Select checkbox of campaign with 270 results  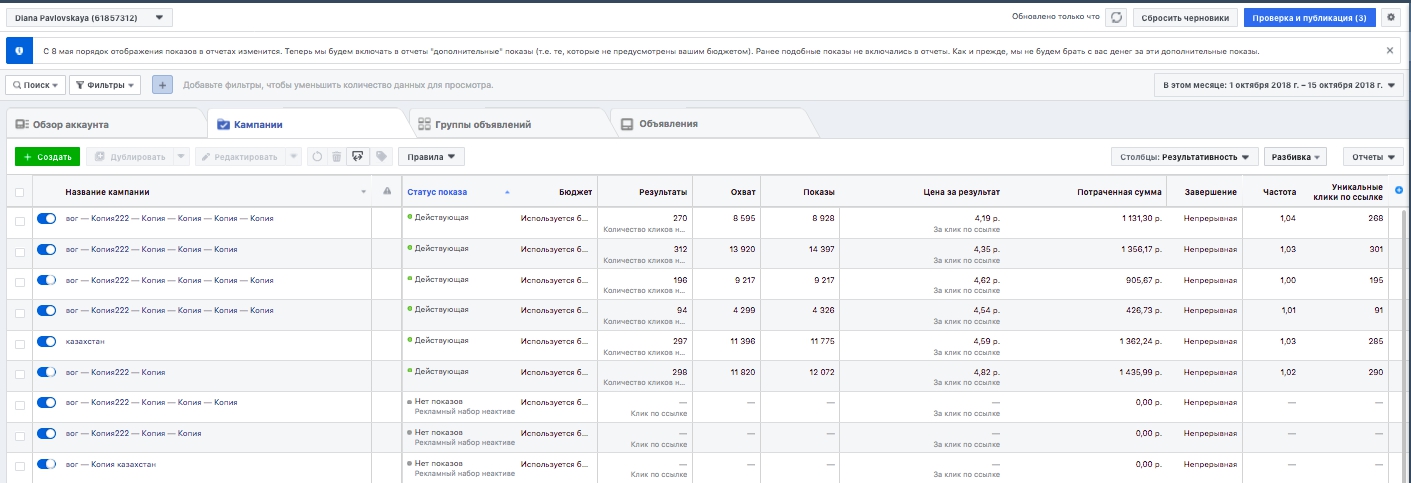20,219
